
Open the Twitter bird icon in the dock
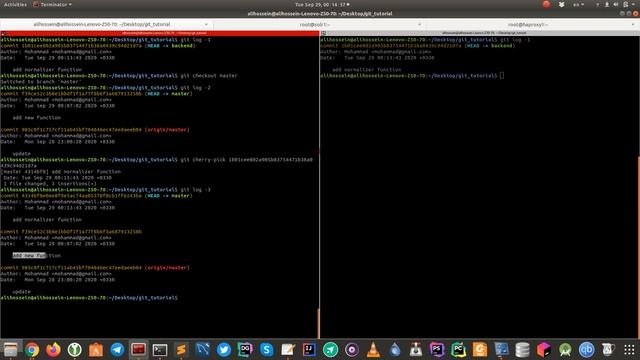tap(224, 350)
